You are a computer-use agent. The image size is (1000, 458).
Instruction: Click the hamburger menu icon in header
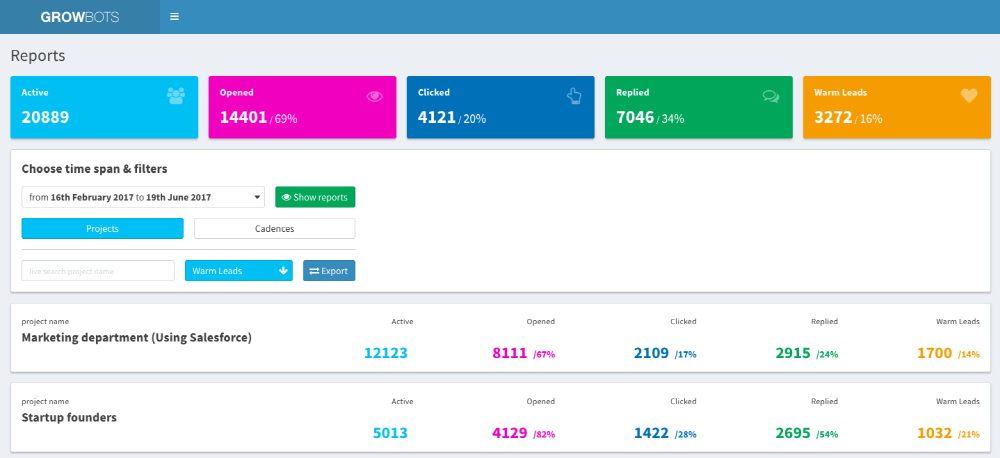click(175, 17)
